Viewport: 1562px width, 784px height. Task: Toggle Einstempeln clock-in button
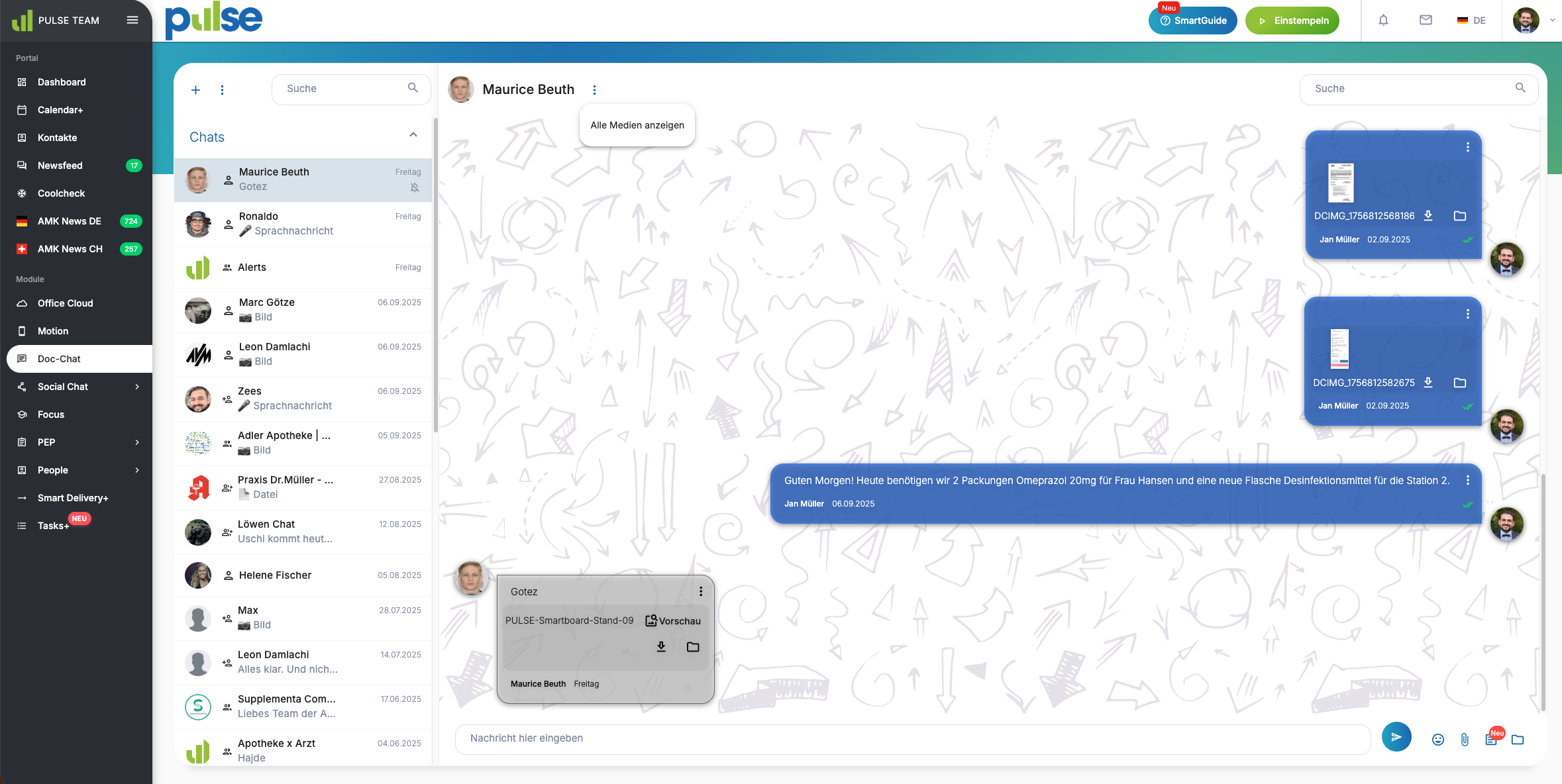click(1292, 21)
